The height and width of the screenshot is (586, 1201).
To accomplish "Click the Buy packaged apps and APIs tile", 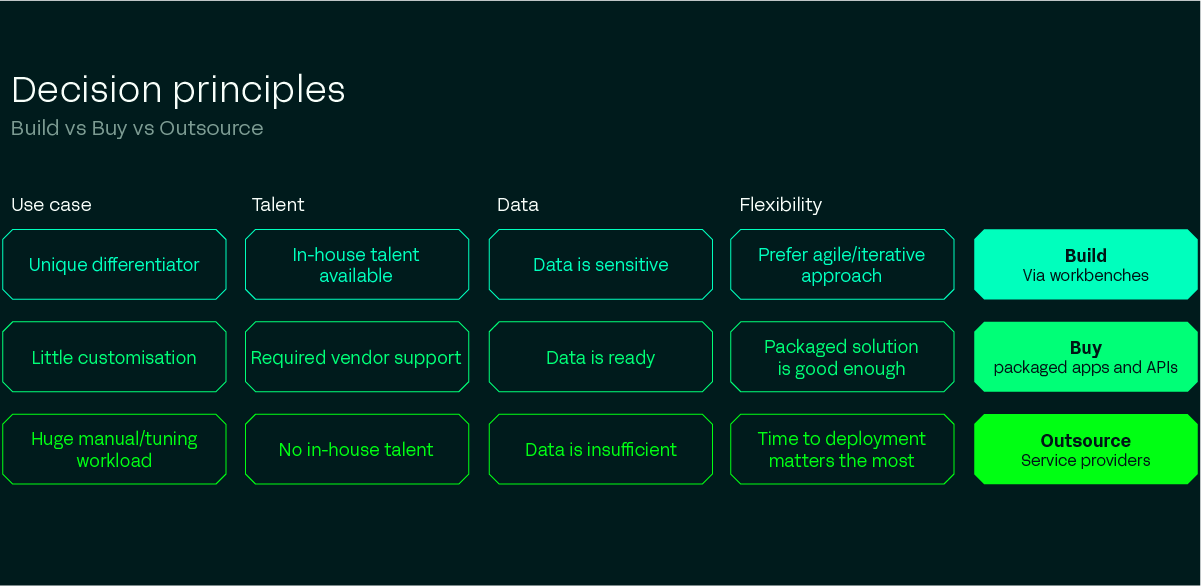I will pyautogui.click(x=1086, y=357).
